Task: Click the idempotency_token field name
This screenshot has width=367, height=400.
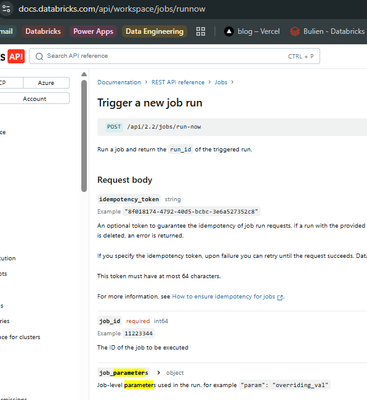Action: [x=129, y=199]
